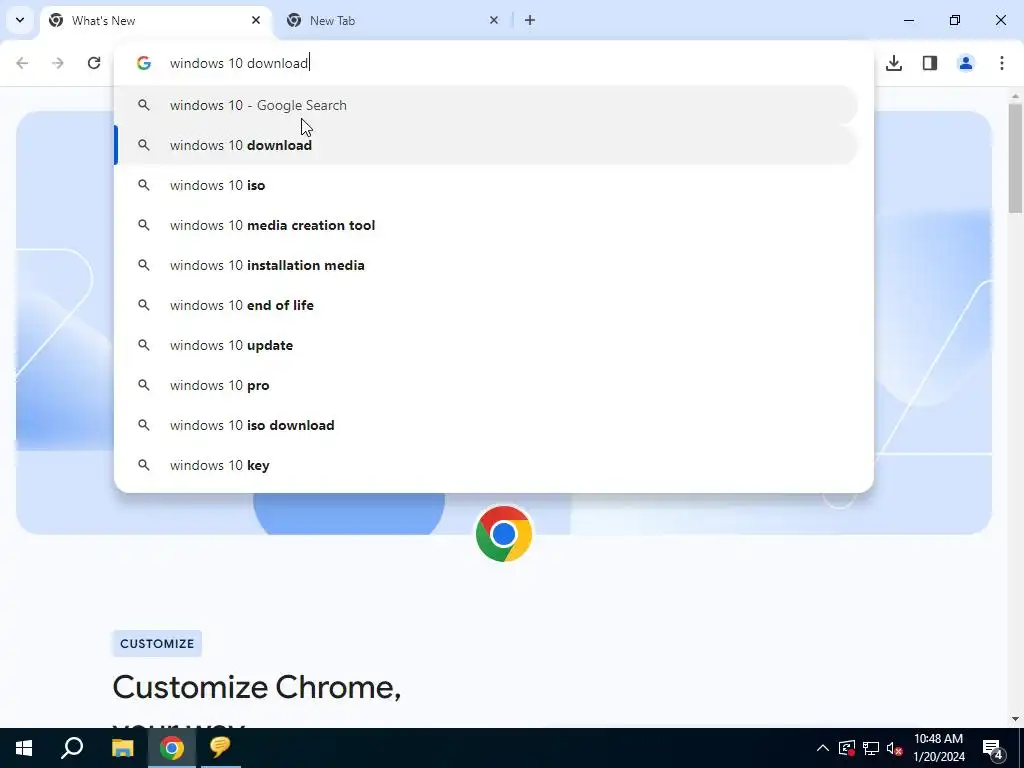Click the page vertical scrollbar thumb
Image resolution: width=1024 pixels, height=768 pixels.
click(x=1015, y=157)
